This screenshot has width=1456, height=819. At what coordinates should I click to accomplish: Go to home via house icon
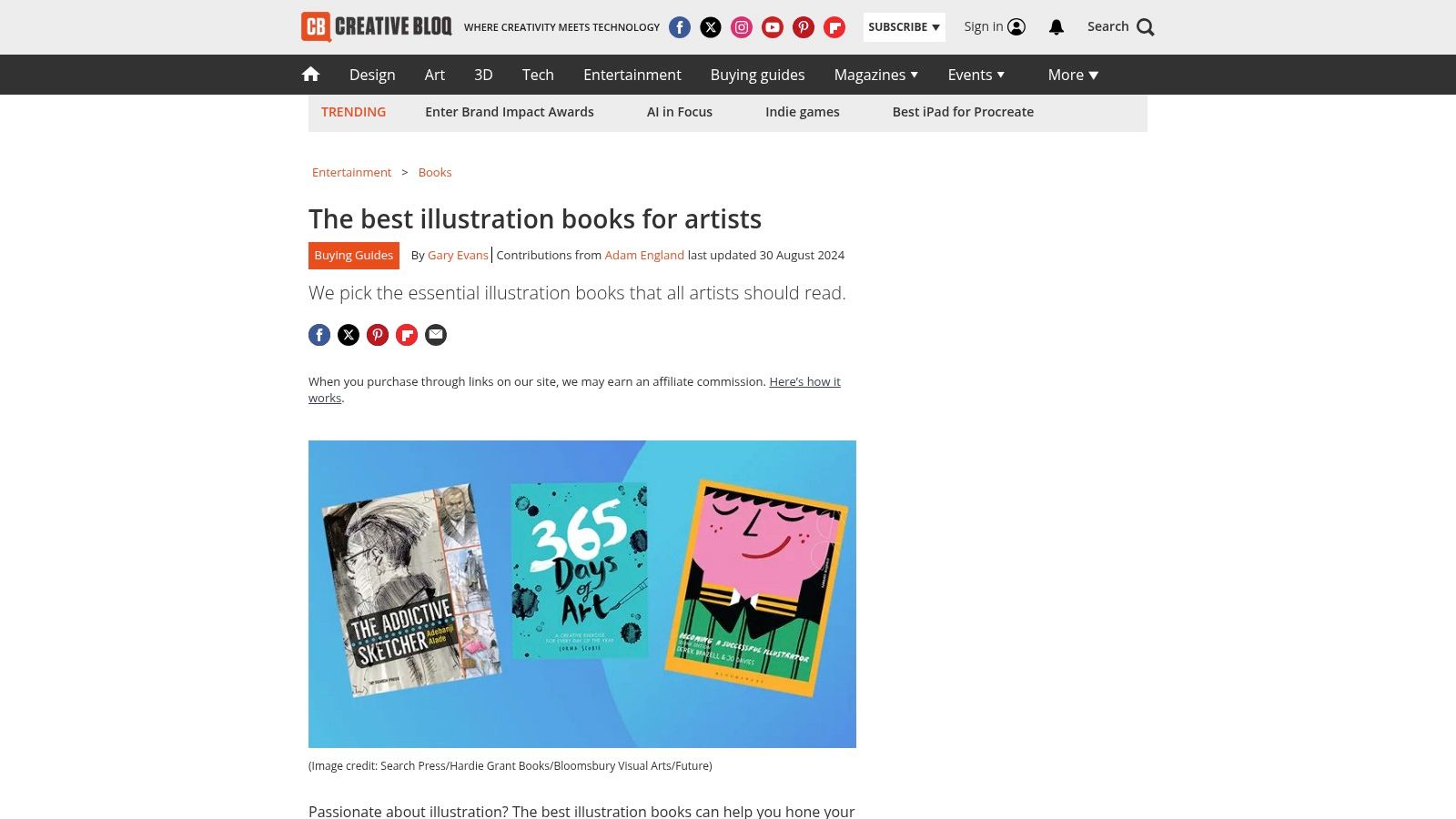(x=310, y=75)
